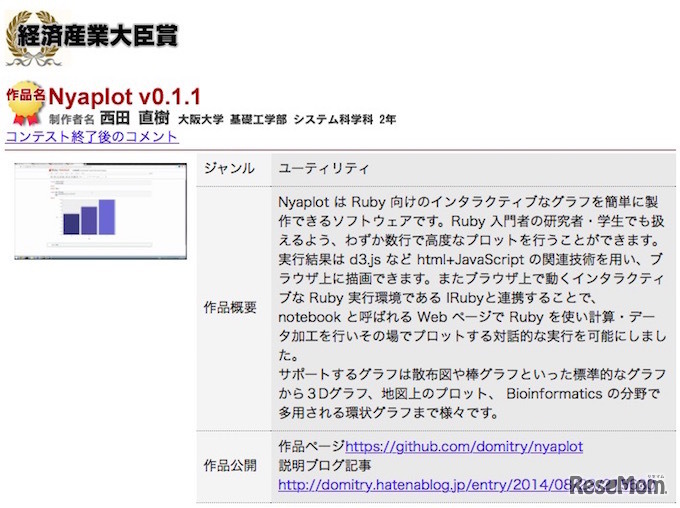Open the コンテスト終了後のコメント link

92,137
